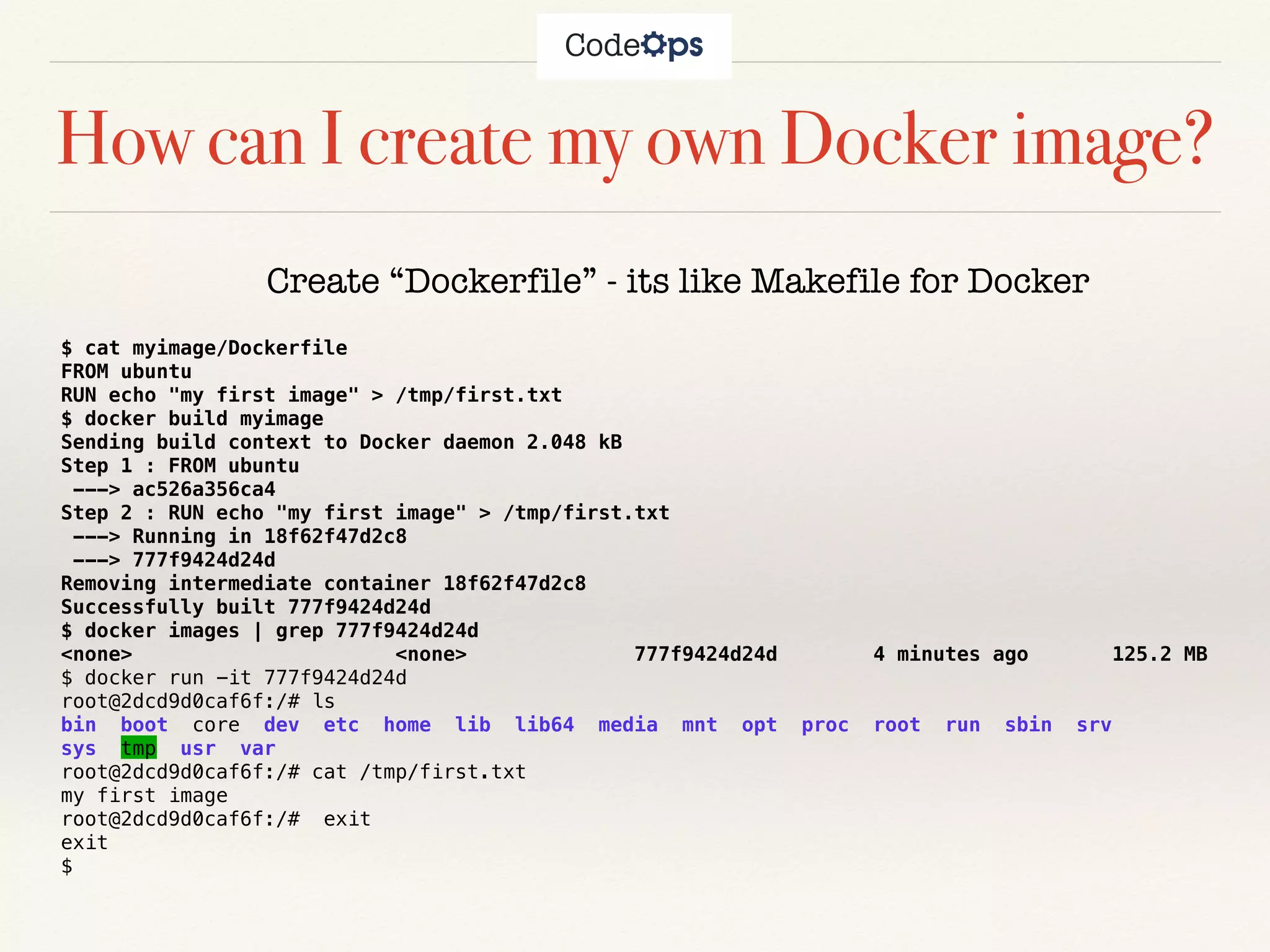
Task: Click the command "$ docker run -it 777f9424d24d"
Action: tap(234, 678)
